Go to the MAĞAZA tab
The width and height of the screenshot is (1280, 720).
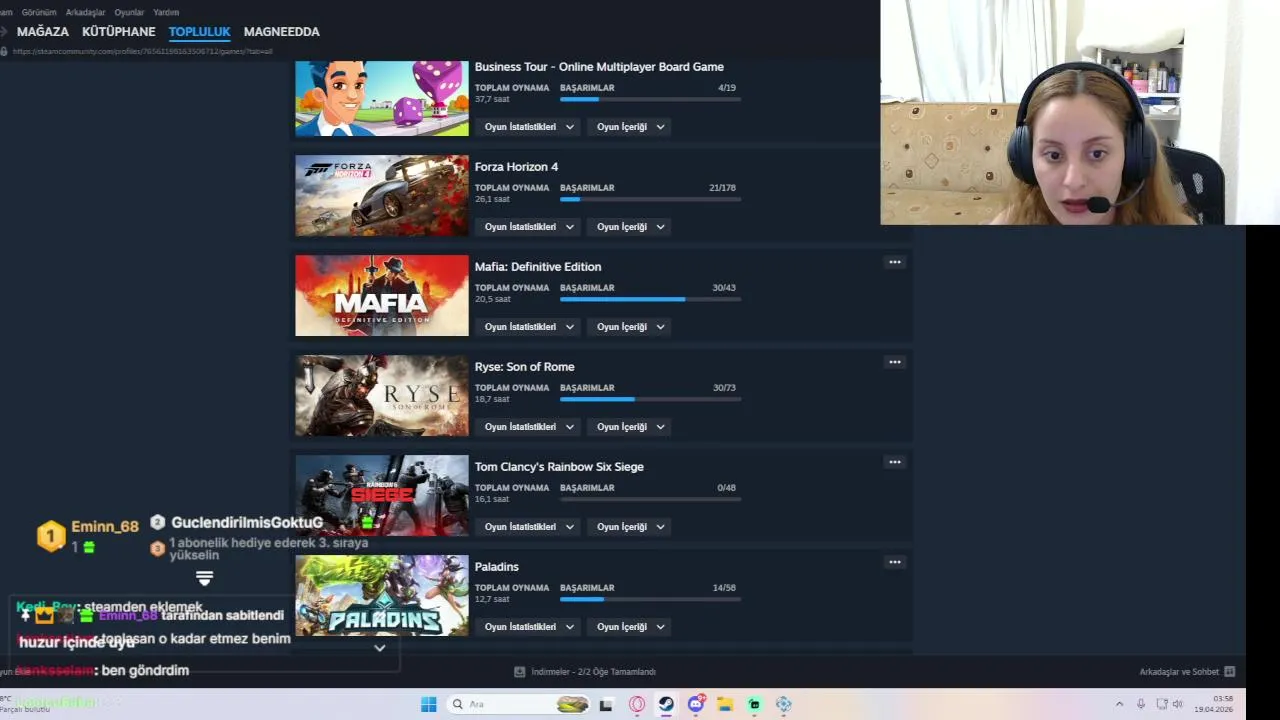43,32
